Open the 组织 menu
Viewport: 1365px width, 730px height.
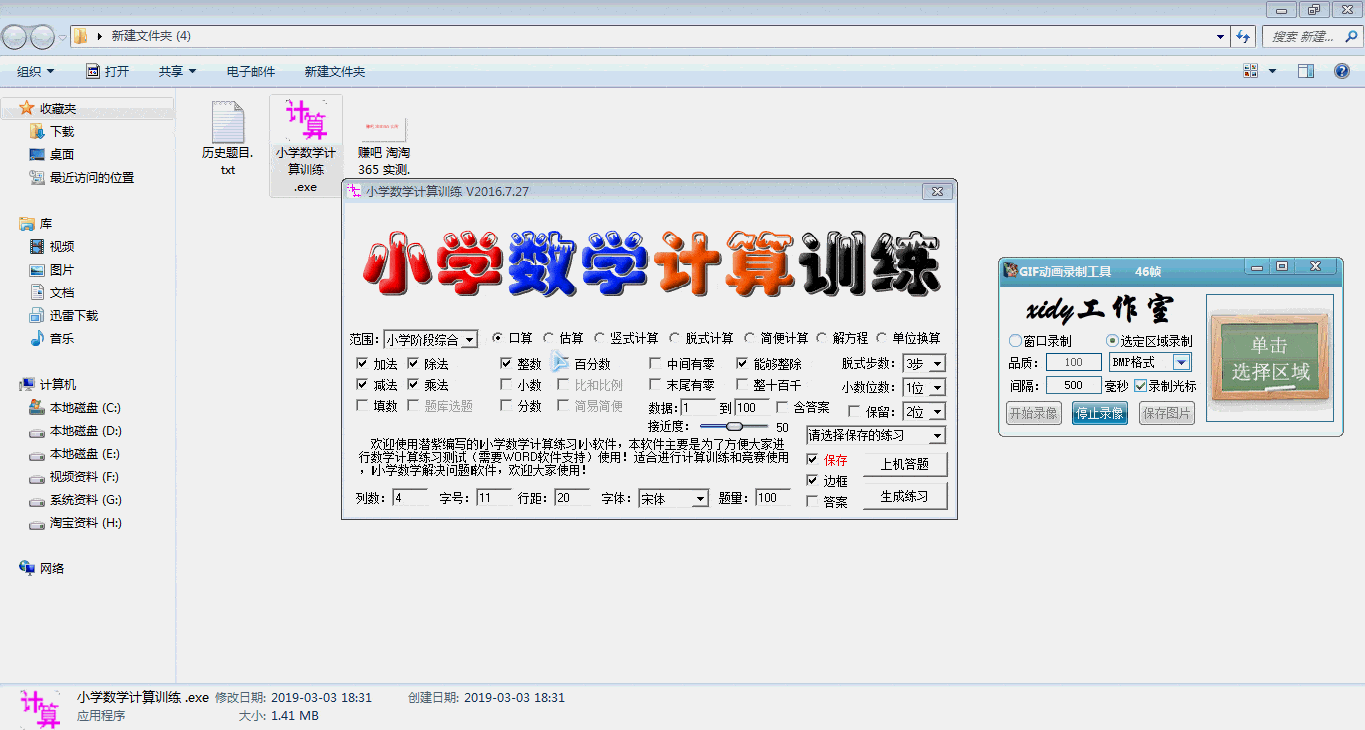tap(36, 72)
